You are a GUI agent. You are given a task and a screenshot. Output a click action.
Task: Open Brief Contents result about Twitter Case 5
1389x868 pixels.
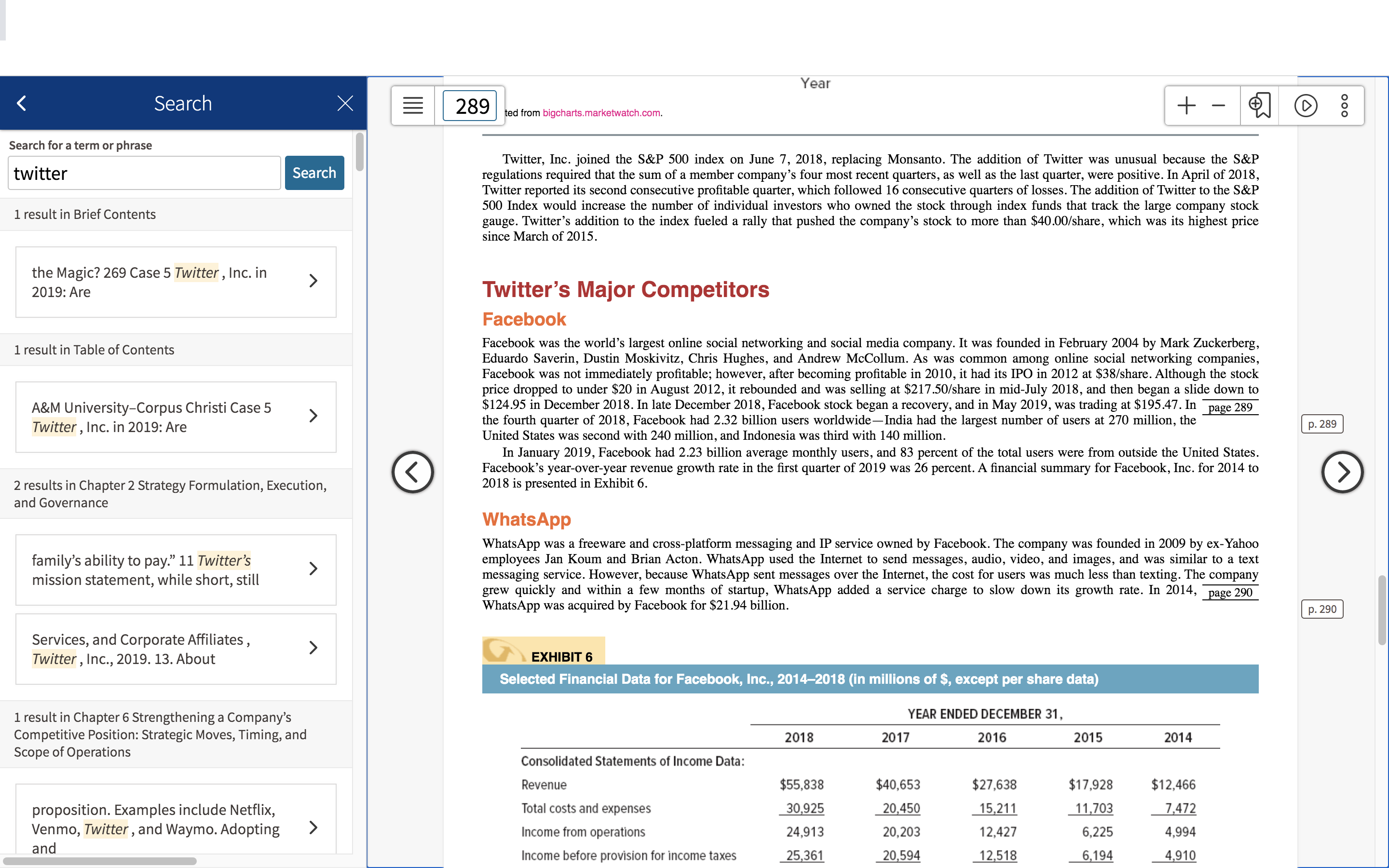pyautogui.click(x=176, y=282)
